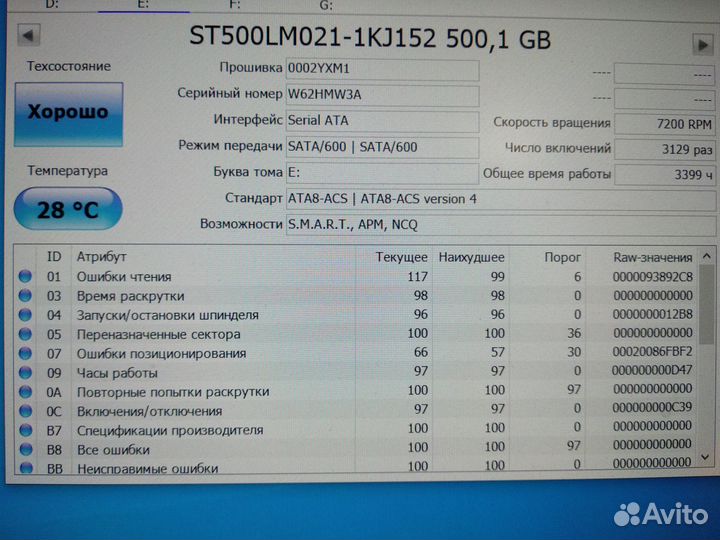Screen dimensions: 720x540
Task: Click raw value 0000093892C8
Action: click(652, 277)
